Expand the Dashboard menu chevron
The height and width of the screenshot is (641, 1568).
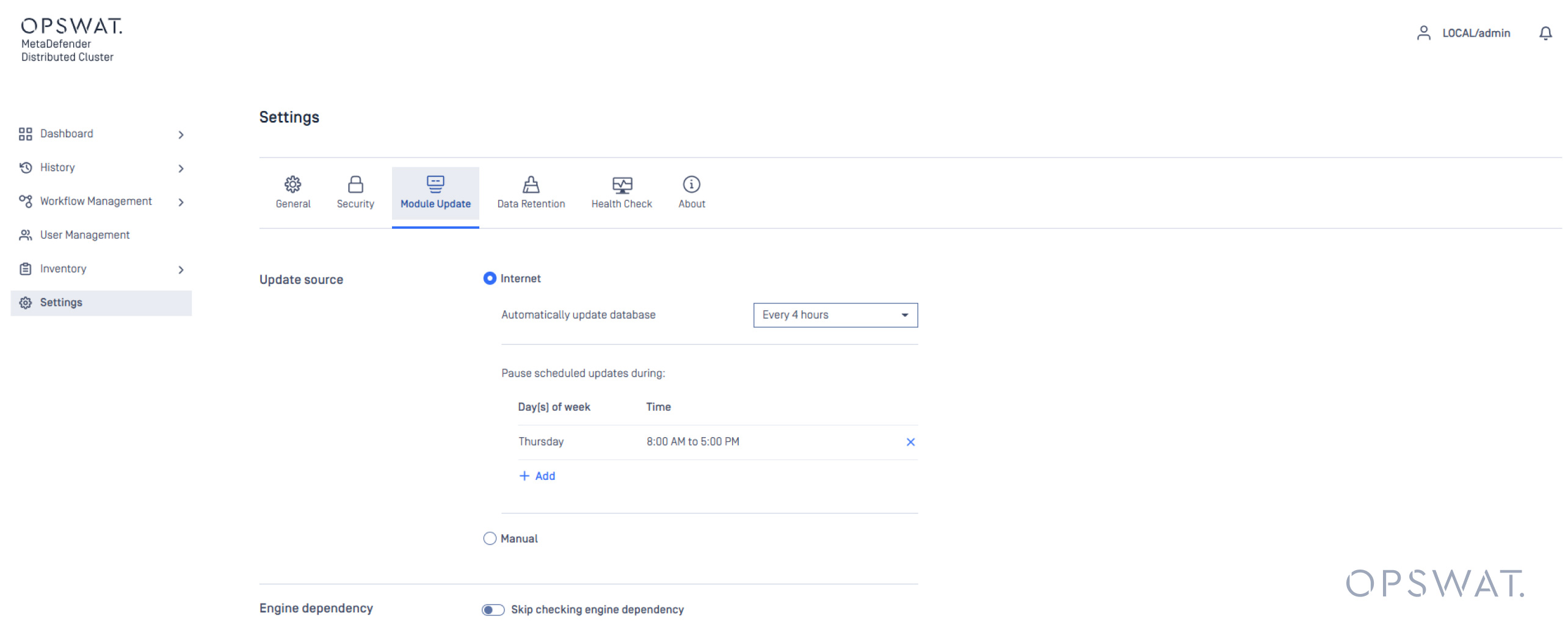[181, 134]
